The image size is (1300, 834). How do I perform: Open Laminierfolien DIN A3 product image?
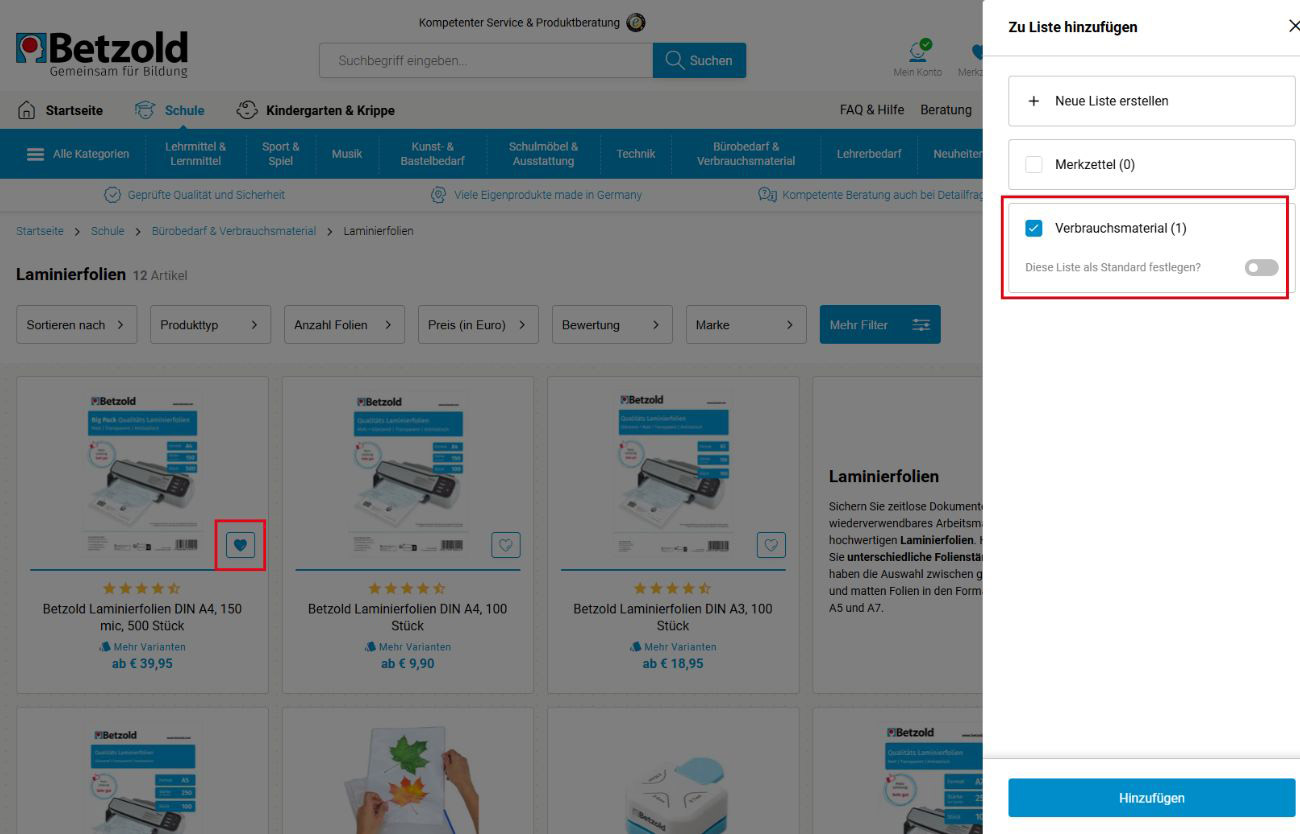[x=673, y=475]
